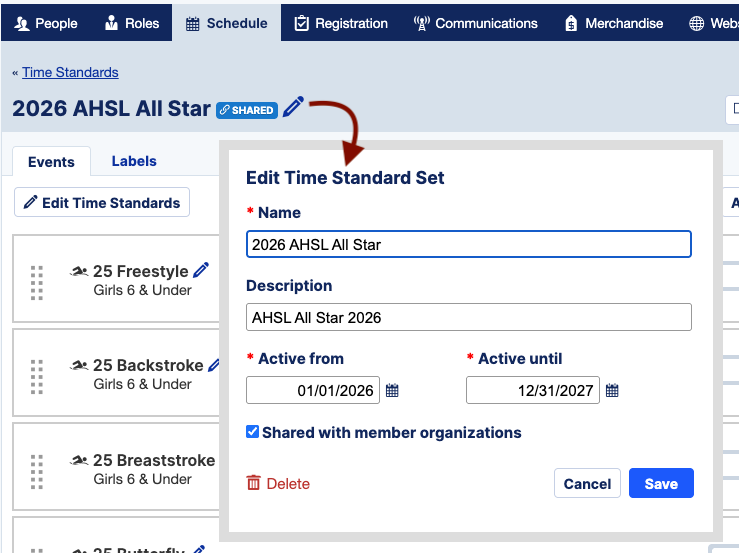Save the time standard set
739x553 pixels.
point(661,483)
